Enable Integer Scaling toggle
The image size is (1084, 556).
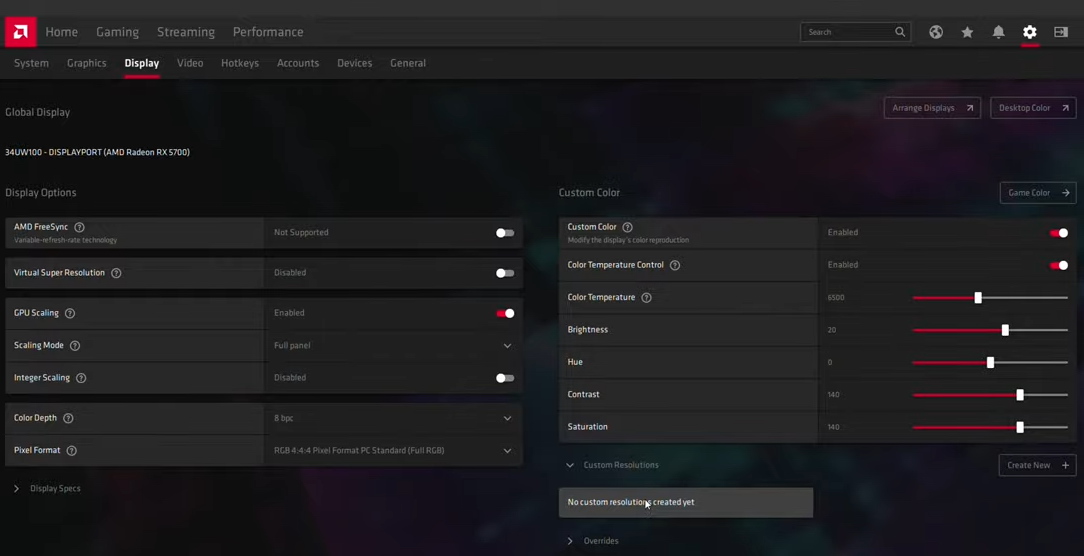pyautogui.click(x=505, y=378)
